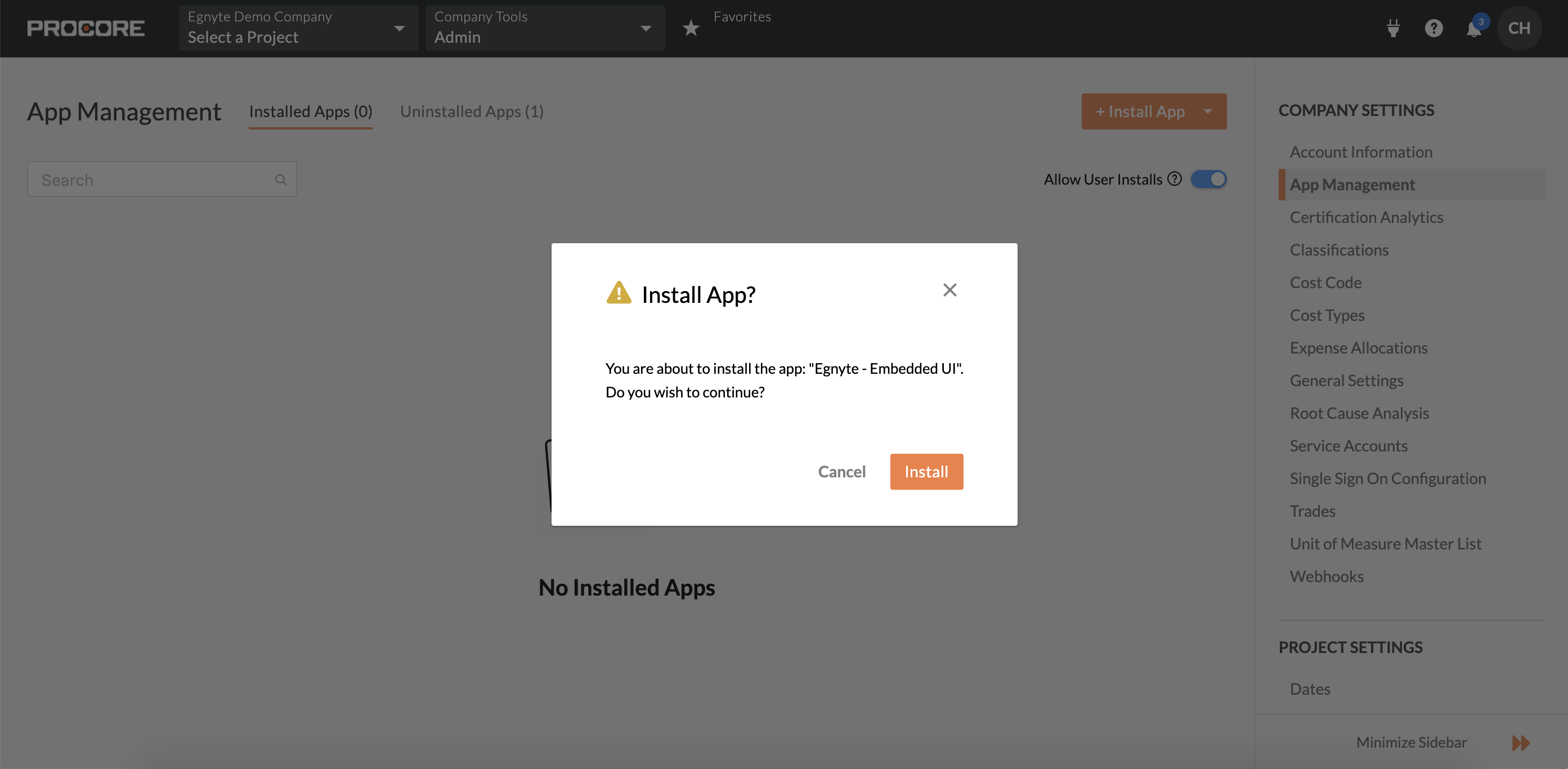
Task: Click Cancel in the Install App dialog
Action: pyautogui.click(x=841, y=471)
